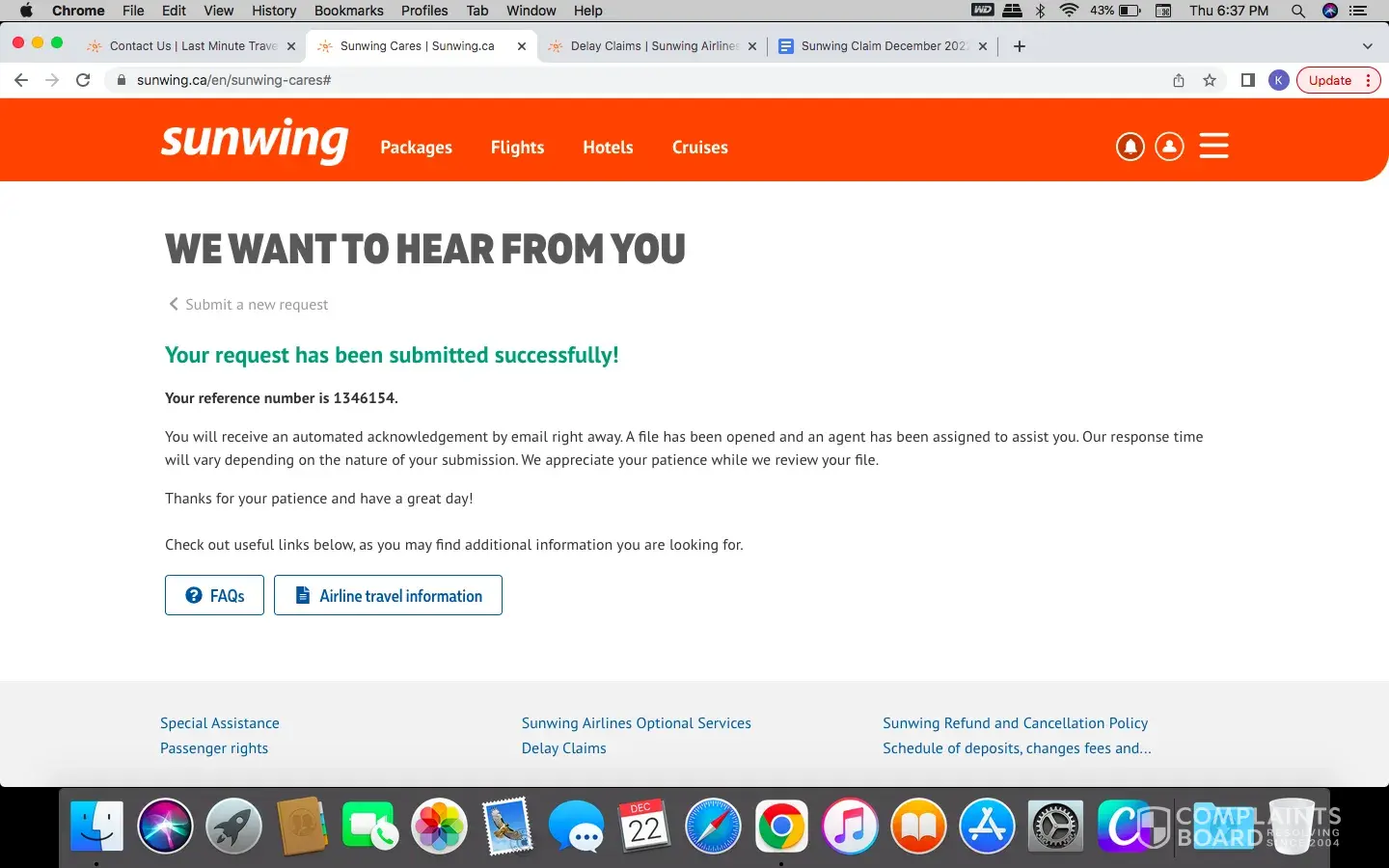Open App Store from the dock

[x=987, y=827]
